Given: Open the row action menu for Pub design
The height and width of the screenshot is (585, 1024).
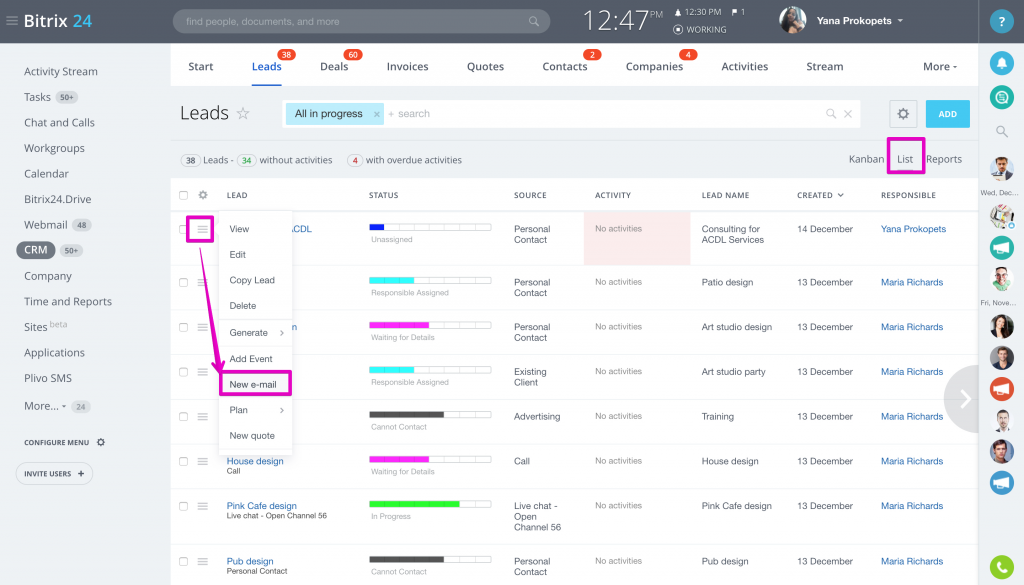Looking at the screenshot, I should pos(202,561).
